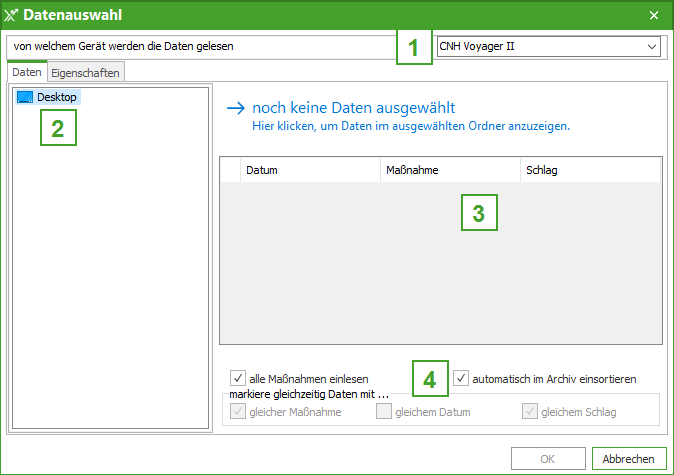Sort by the Schlag column header
Viewport: 674px width, 475px height.
pyautogui.click(x=588, y=170)
